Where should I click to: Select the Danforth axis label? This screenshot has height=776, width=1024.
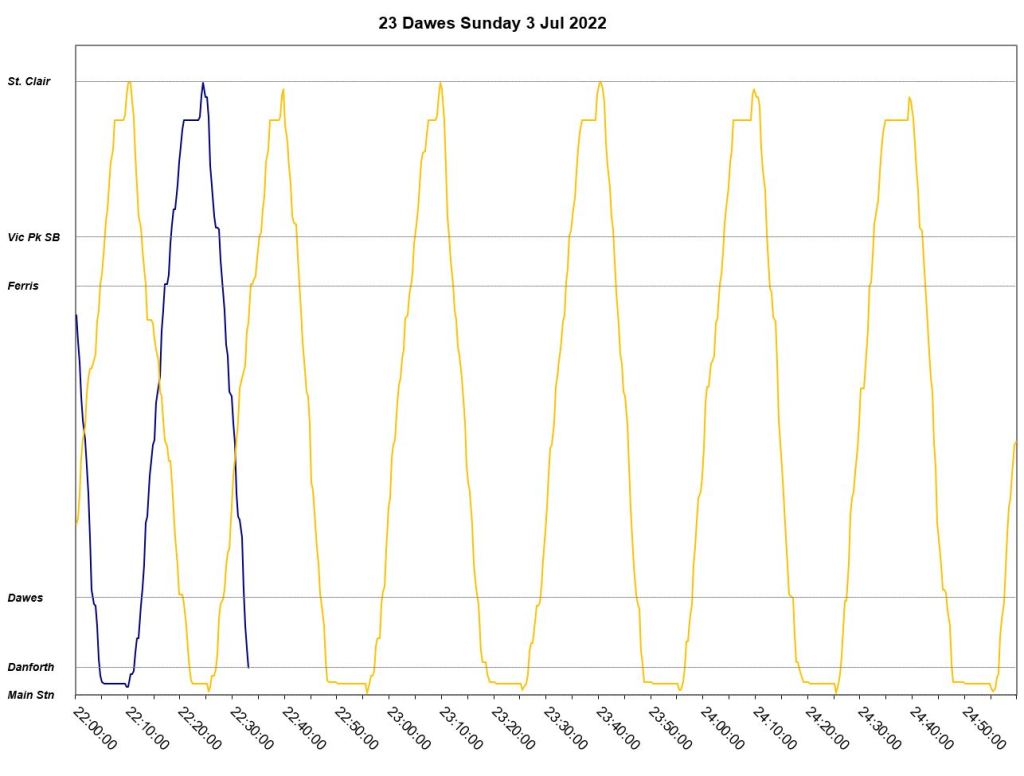point(30,667)
